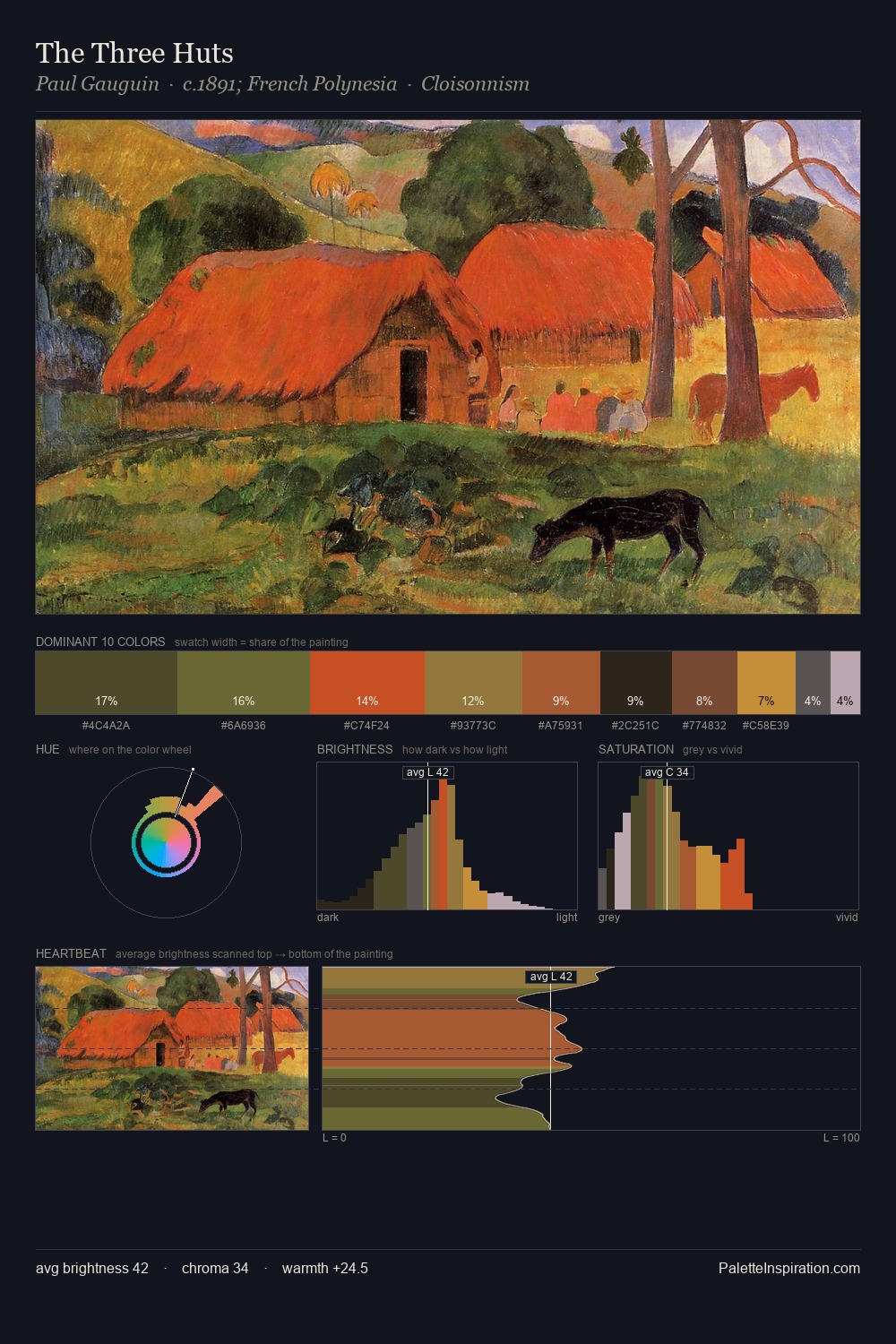Click the 'vivid' axis label

[x=847, y=918]
